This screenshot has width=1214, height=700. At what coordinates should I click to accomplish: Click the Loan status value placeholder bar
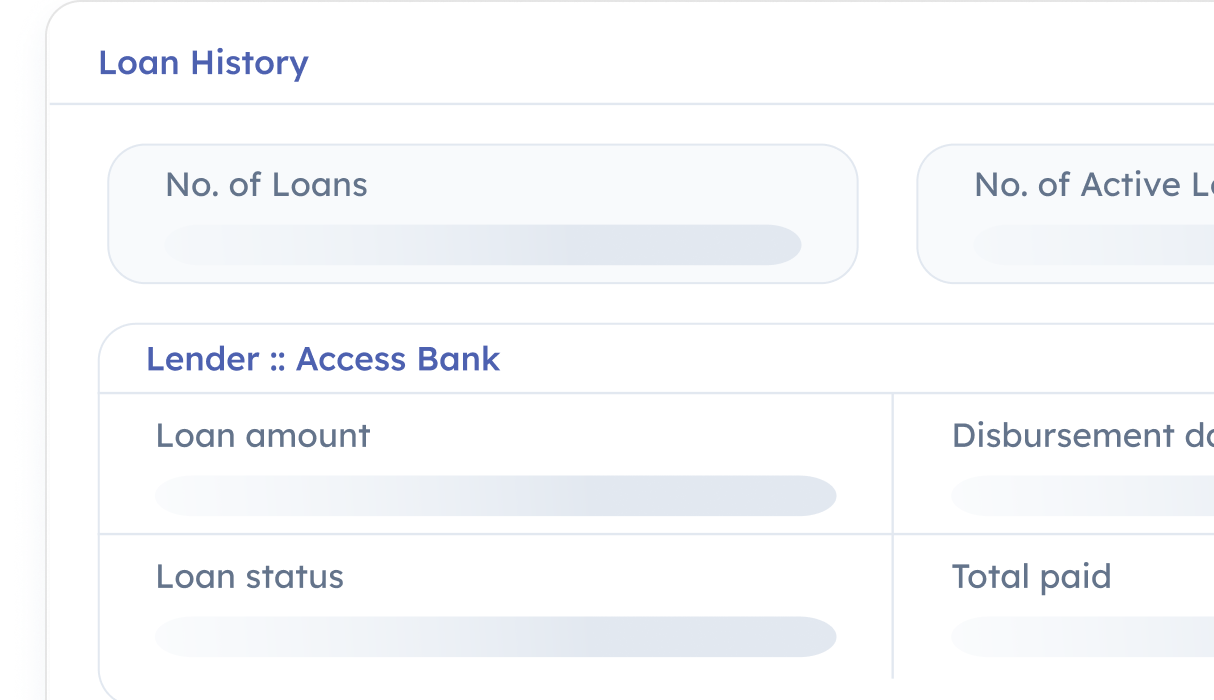pyautogui.click(x=495, y=637)
